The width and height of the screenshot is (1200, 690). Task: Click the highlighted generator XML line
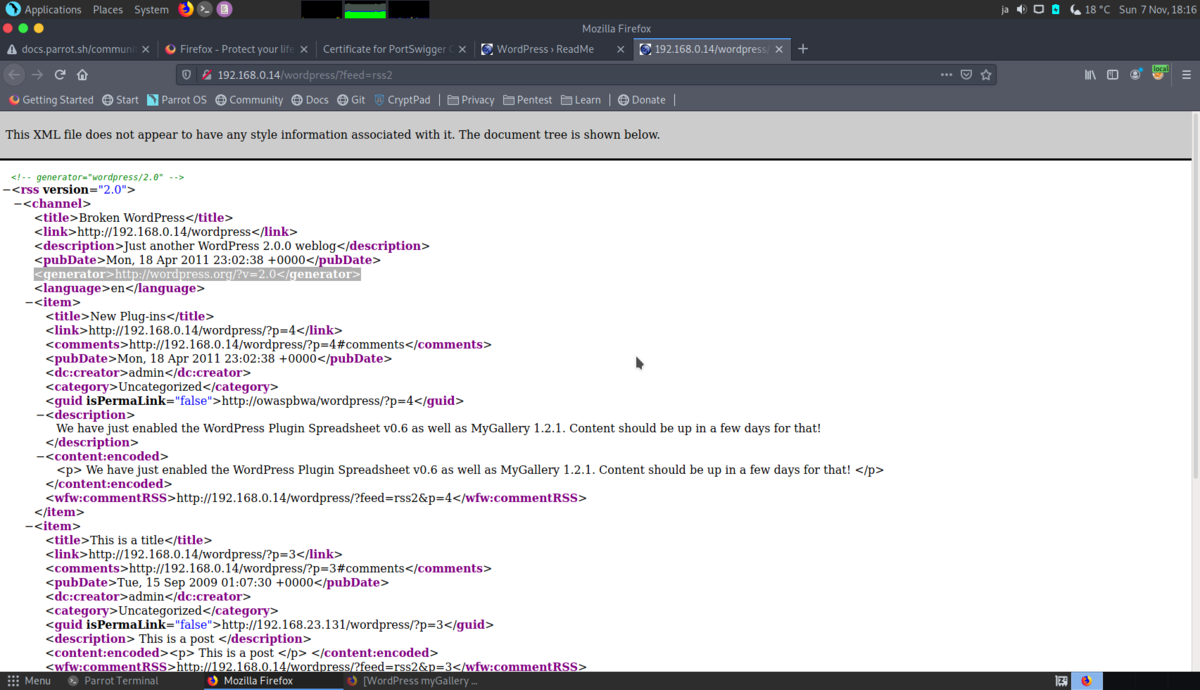(197, 274)
